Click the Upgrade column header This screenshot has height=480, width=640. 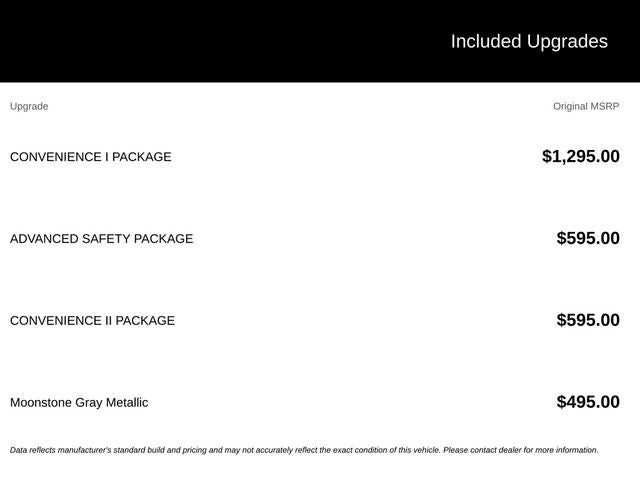pos(29,107)
